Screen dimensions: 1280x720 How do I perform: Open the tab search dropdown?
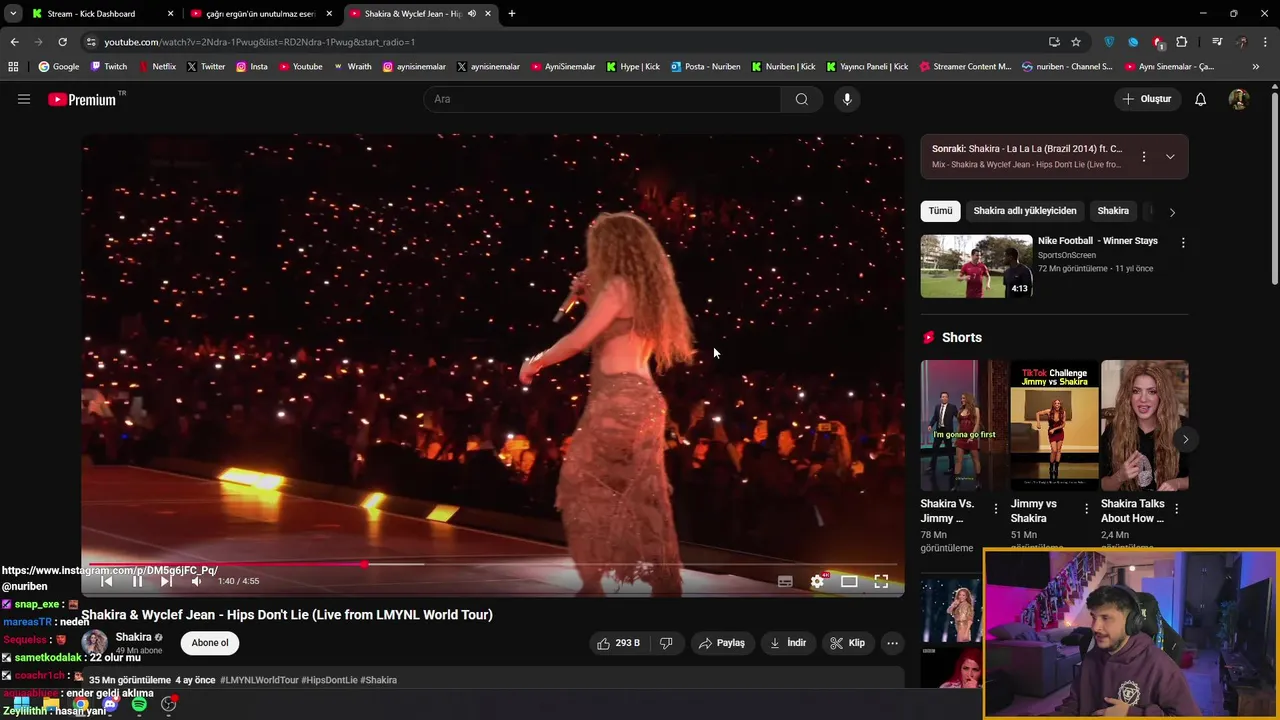click(x=13, y=14)
